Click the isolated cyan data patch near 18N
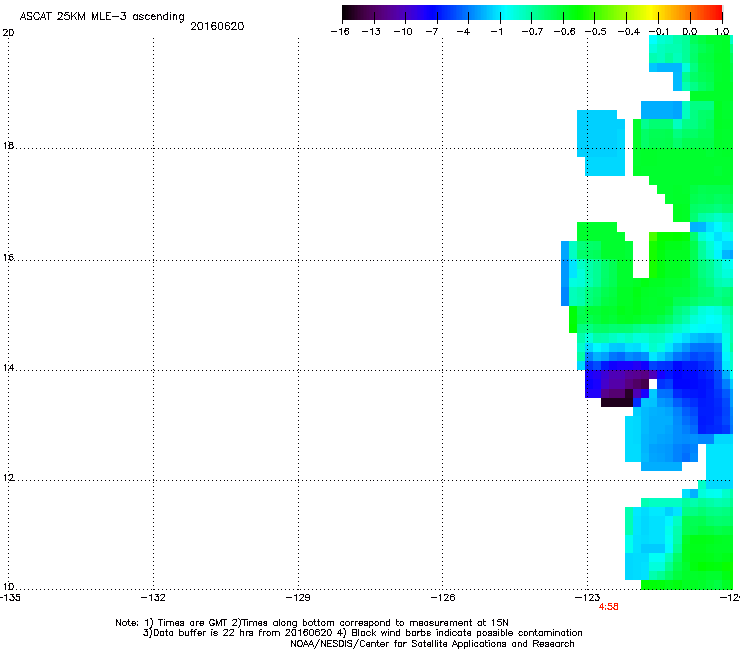The image size is (740, 650). pos(601,143)
